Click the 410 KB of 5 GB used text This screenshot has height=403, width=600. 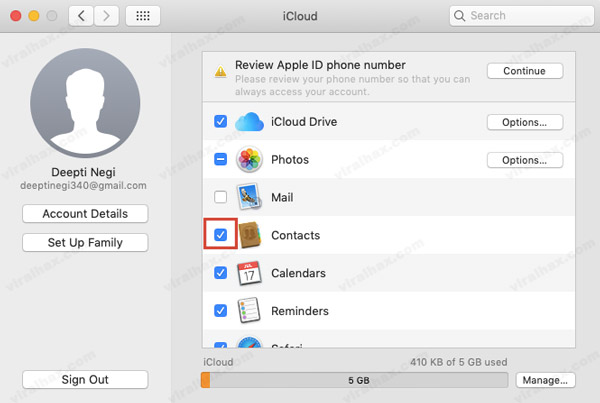458,362
